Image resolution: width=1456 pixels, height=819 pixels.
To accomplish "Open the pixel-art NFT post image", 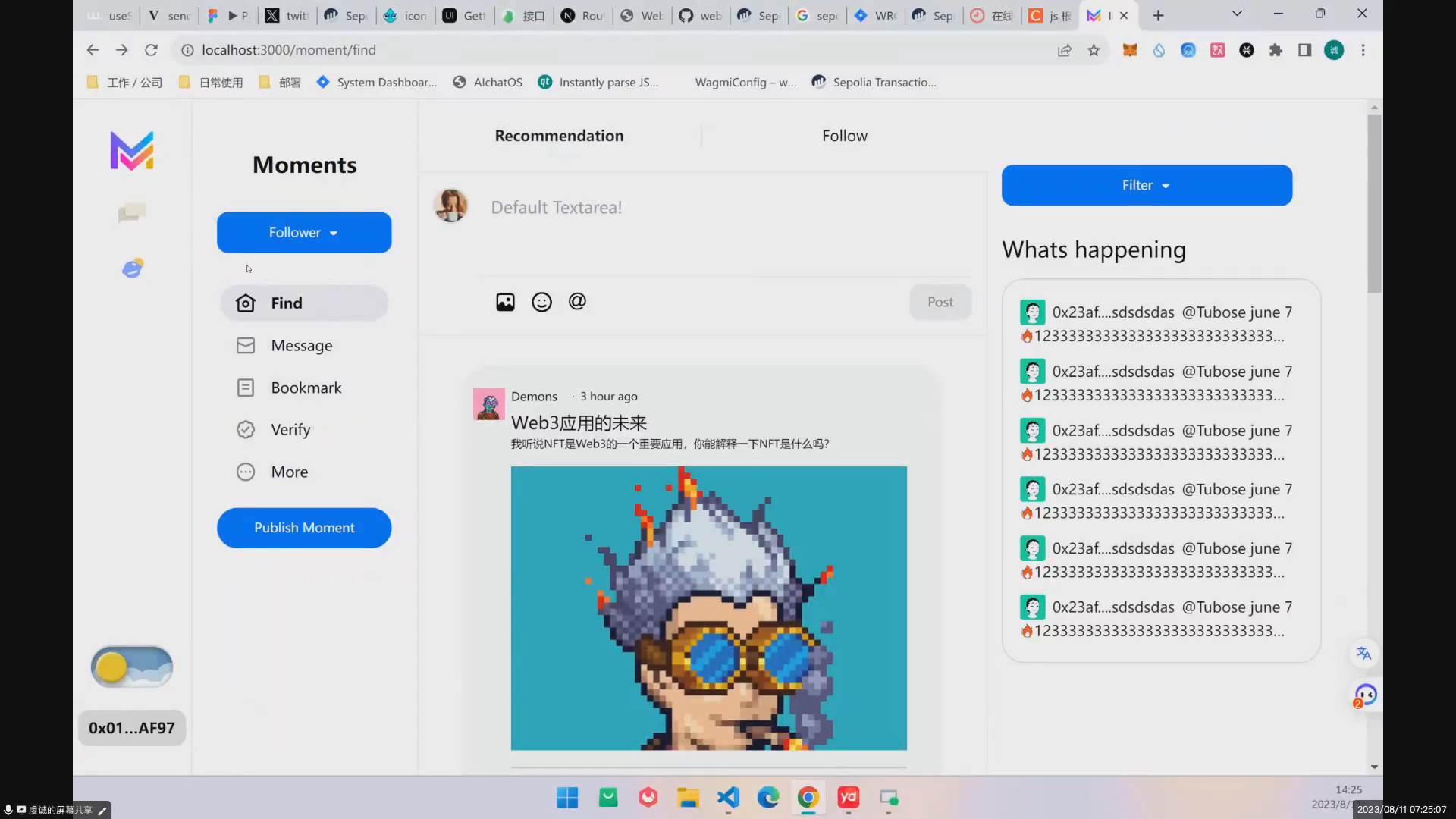I will 708,608.
